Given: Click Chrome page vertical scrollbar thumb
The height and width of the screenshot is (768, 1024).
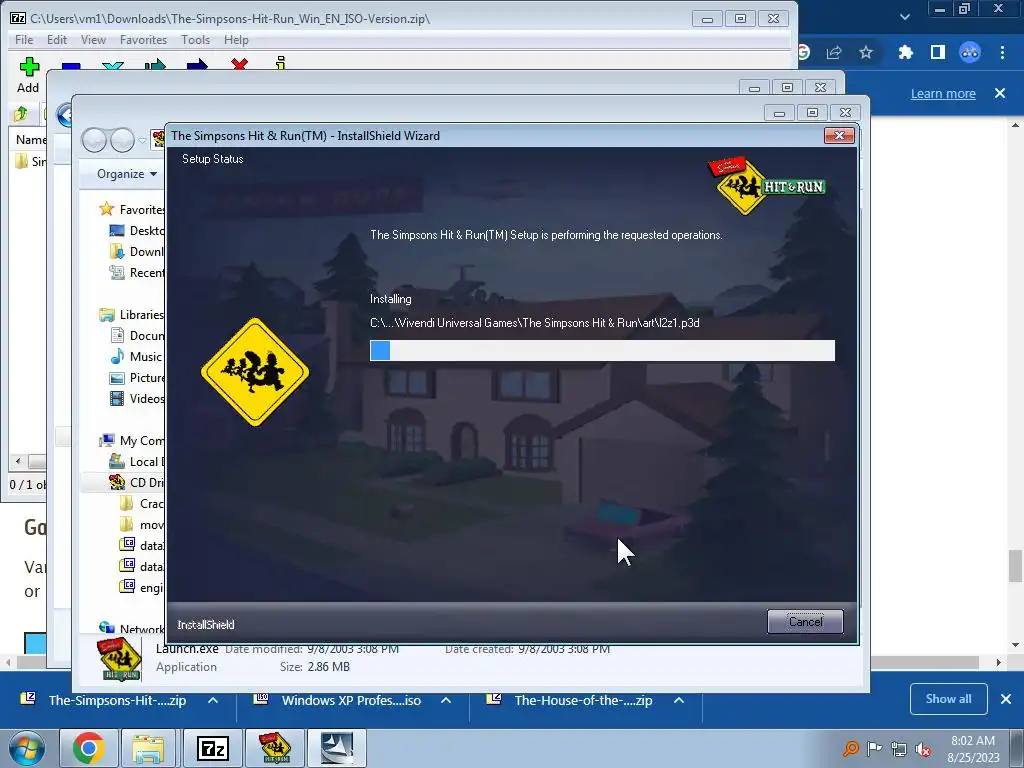Looking at the screenshot, I should pos(1015,566).
